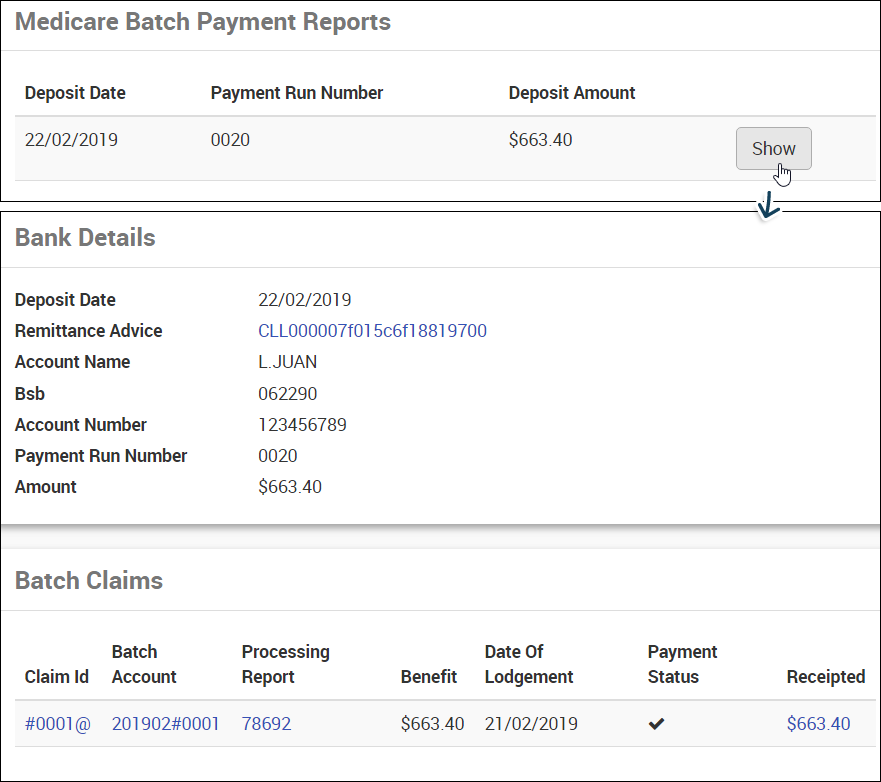Select payment run number 0020 in reports row

230,139
